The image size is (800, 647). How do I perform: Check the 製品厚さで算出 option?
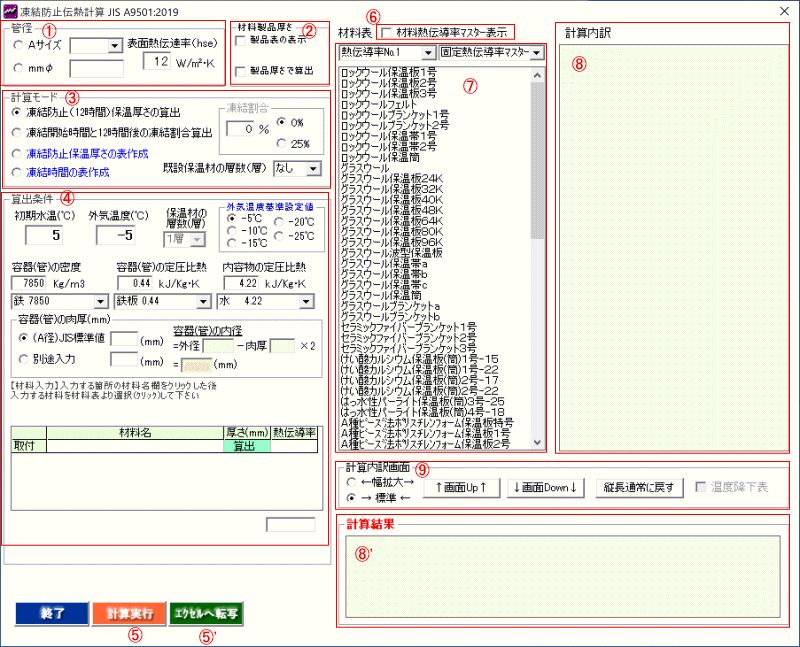(240, 71)
